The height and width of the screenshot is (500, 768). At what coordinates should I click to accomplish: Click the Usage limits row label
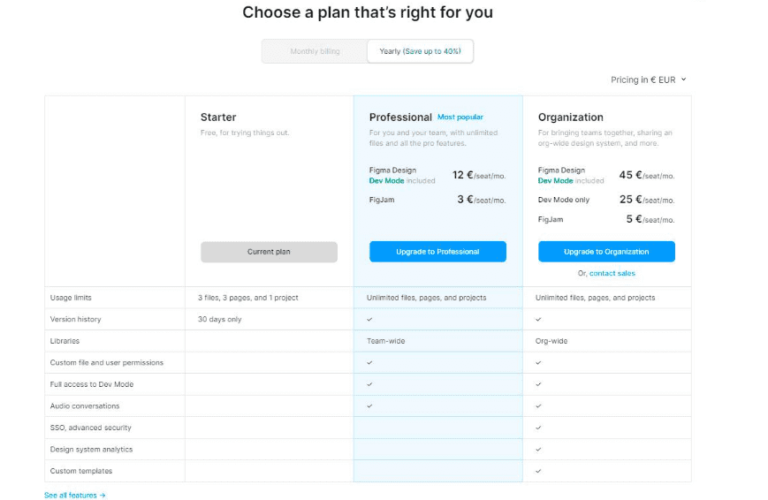[71, 298]
